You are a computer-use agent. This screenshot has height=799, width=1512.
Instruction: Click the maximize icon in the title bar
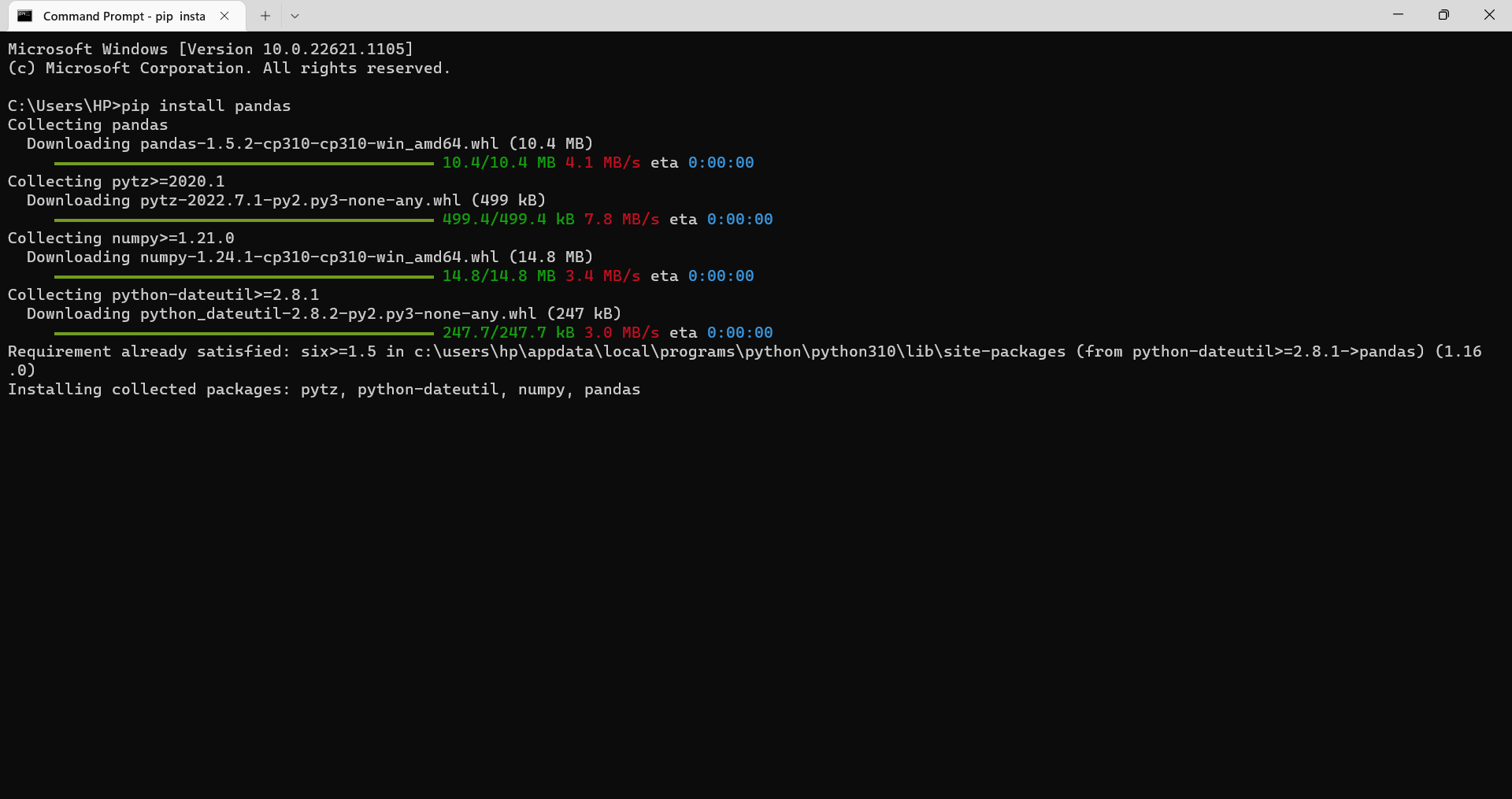click(x=1443, y=14)
